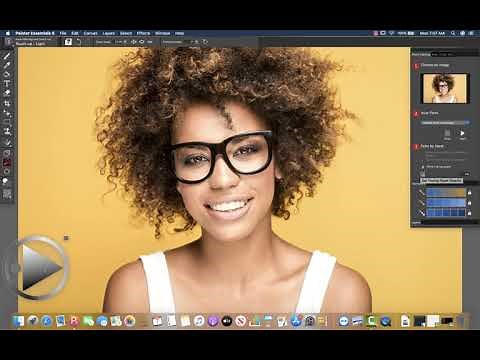This screenshot has height=360, width=480.
Task: Click the Spotlight search icon in menu bar
Action: click(x=453, y=33)
